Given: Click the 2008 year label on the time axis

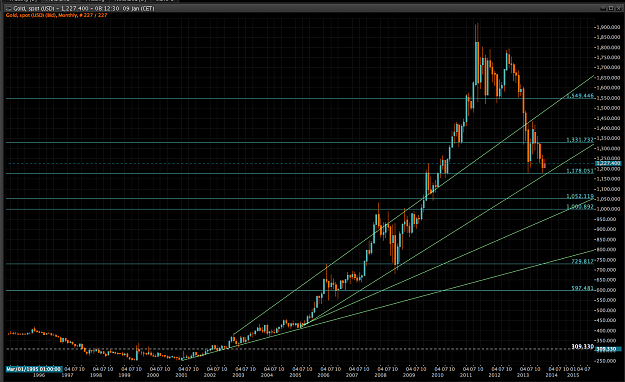Looking at the screenshot, I should coord(381,375).
